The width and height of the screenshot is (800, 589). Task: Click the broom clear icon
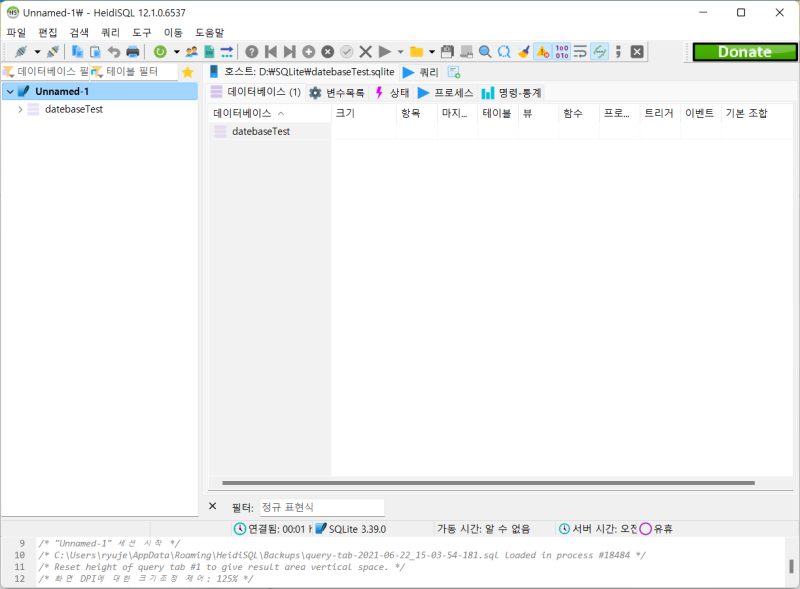click(523, 52)
